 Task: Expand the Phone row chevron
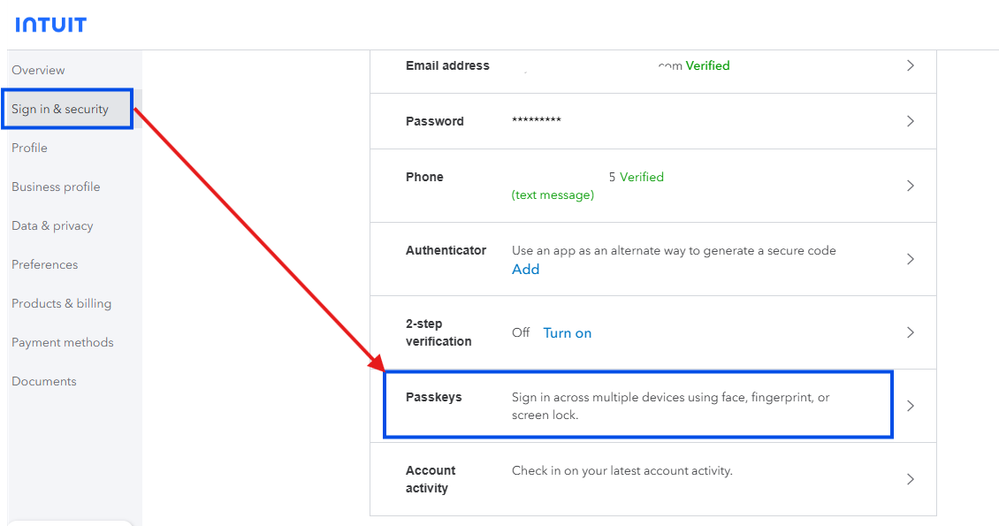[x=910, y=186]
